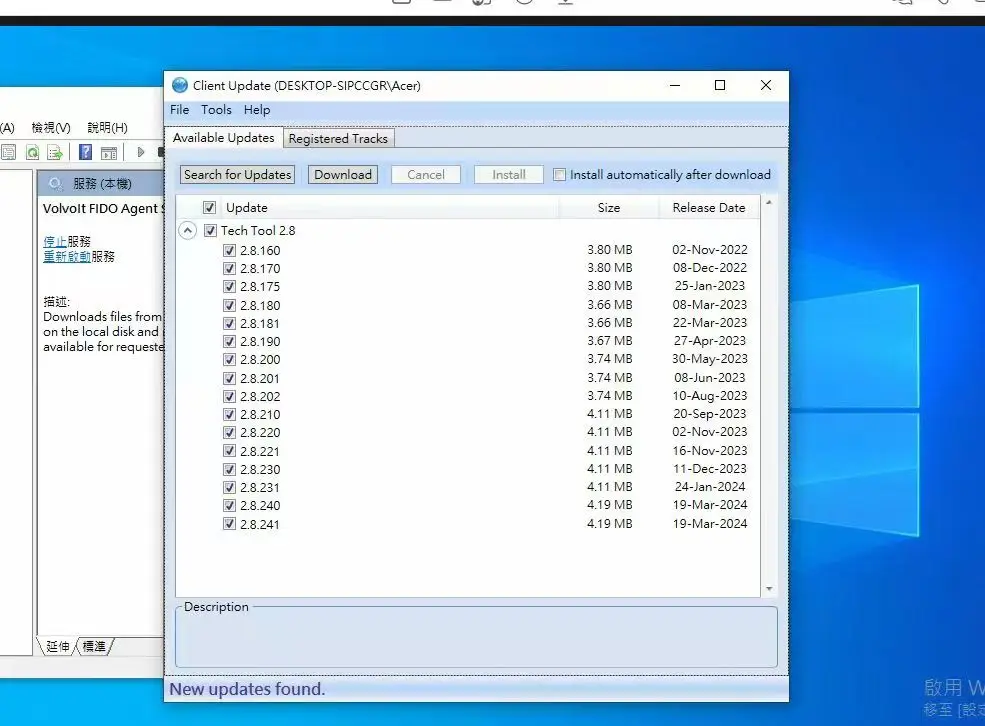Viewport: 985px width, 726px height.
Task: Click the Client Update globe icon in title bar
Action: (x=180, y=86)
